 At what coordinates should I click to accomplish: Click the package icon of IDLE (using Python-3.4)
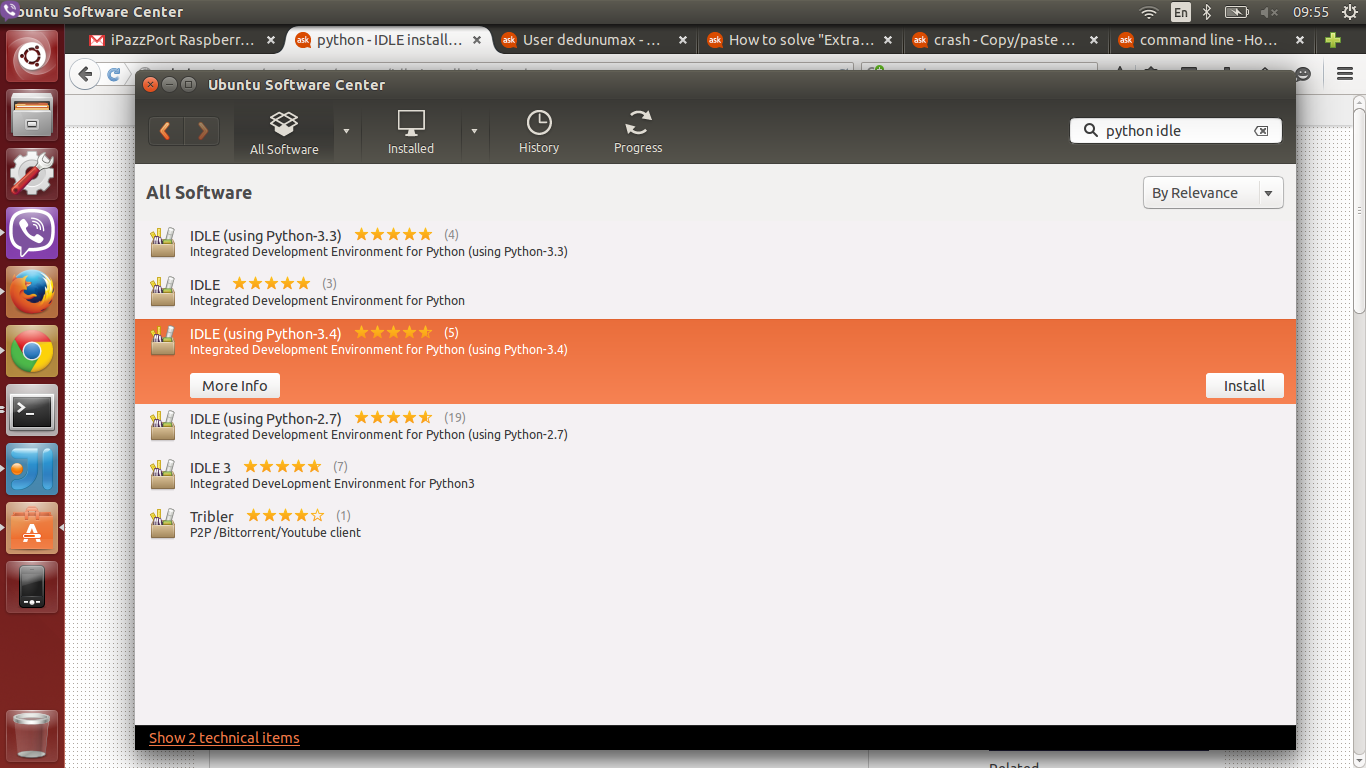(x=162, y=341)
